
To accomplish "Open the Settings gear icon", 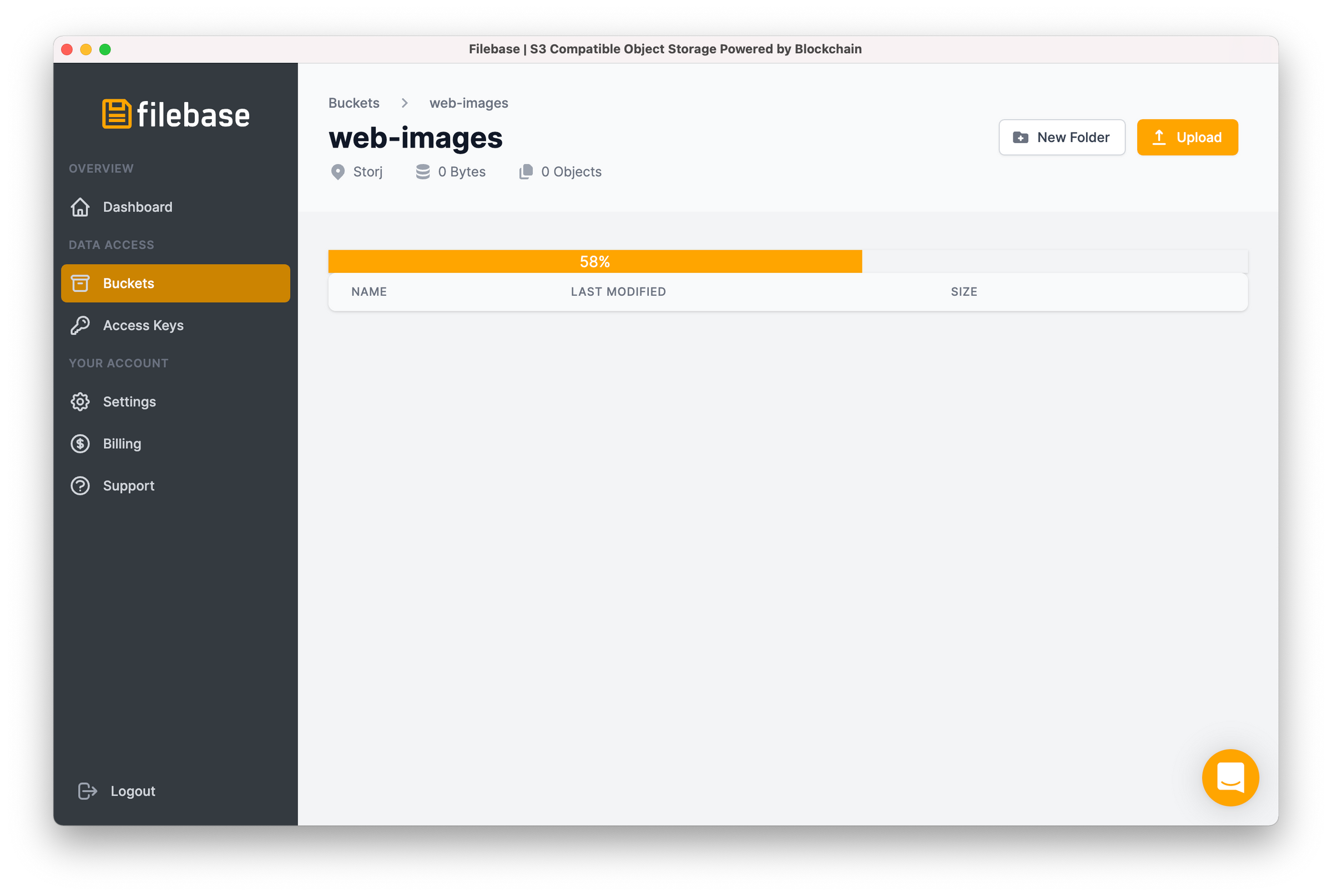I will coord(80,402).
